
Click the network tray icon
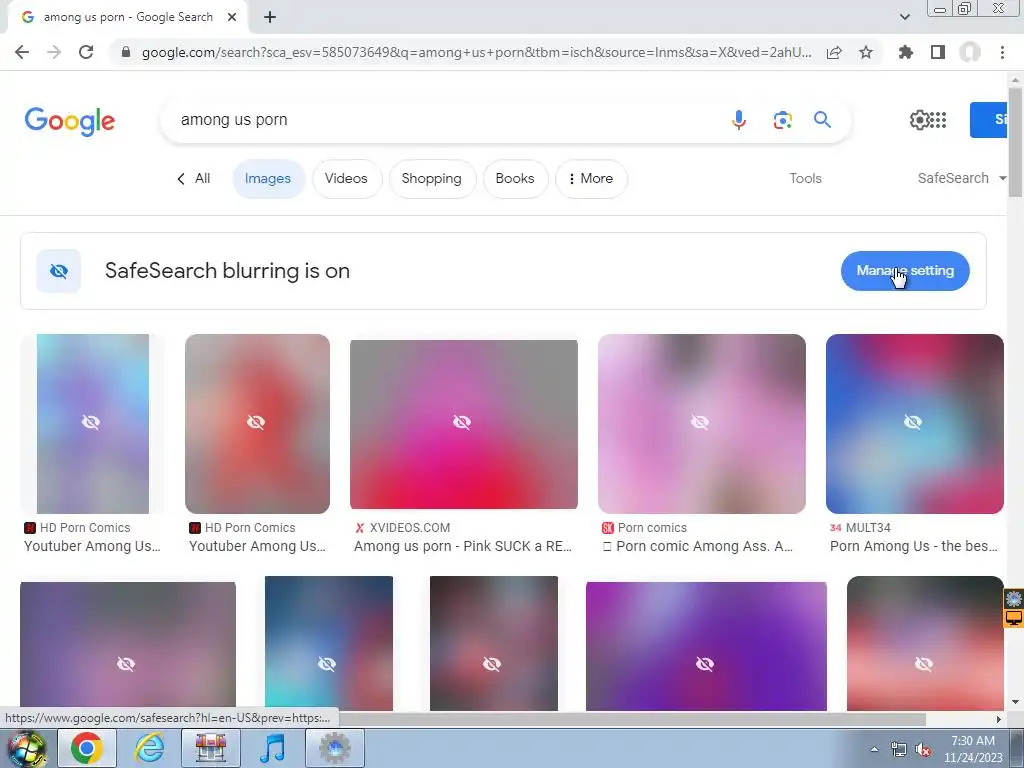point(899,750)
